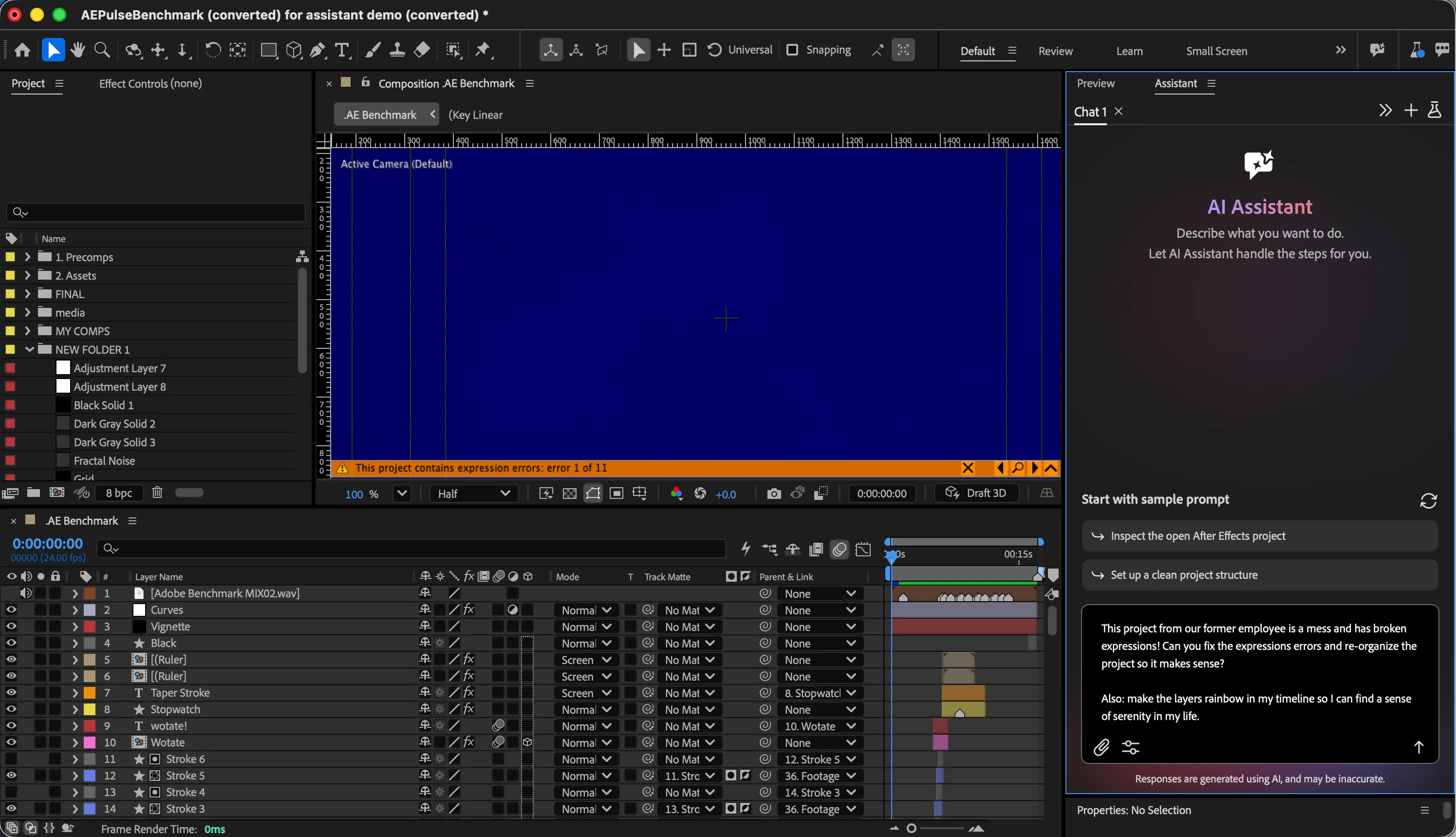The height and width of the screenshot is (837, 1456).
Task: Select the Review workspace
Action: click(x=1056, y=51)
